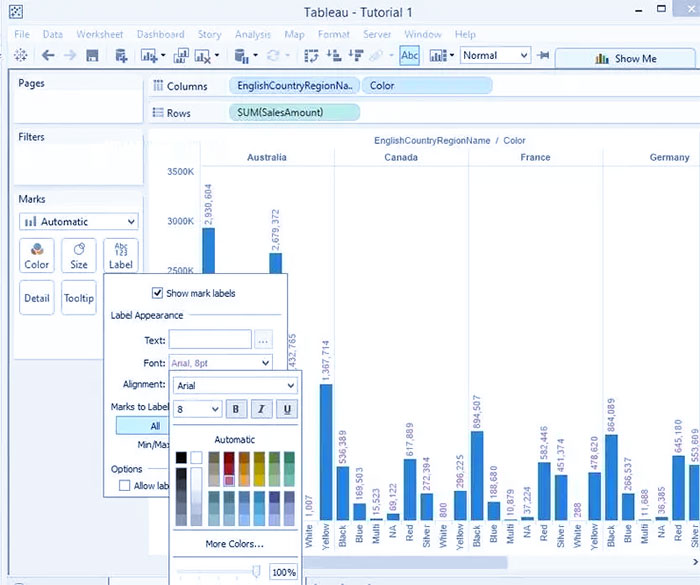Click the group members paperclip icon
Viewport: 700px width, 585px height.
pos(376,56)
